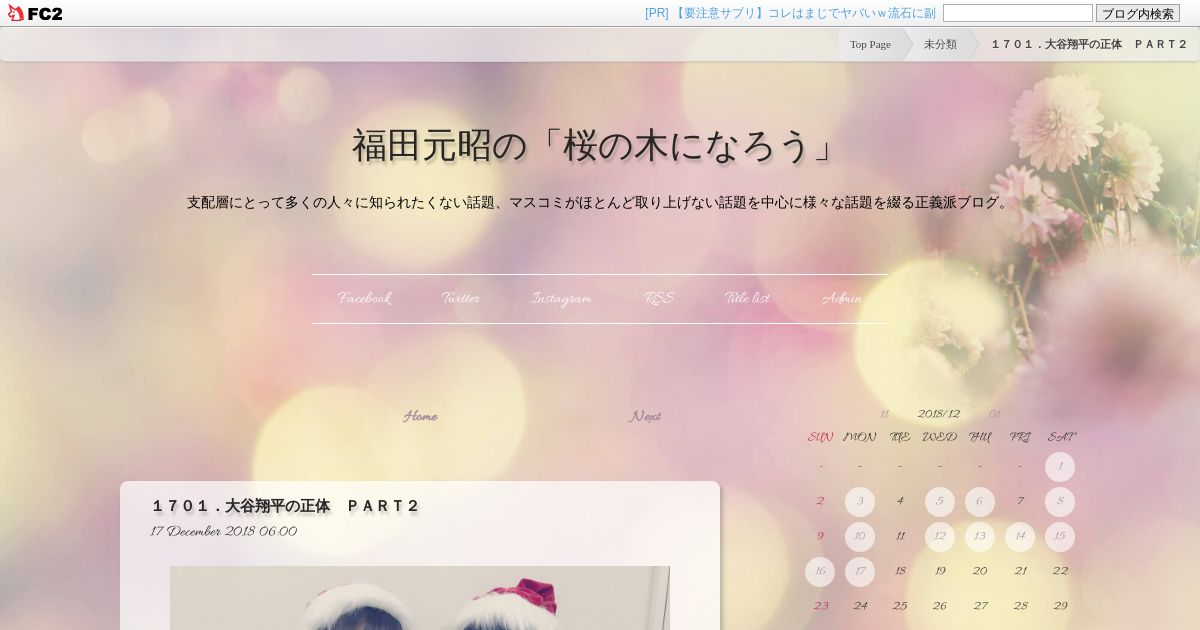Go to previous month 11 in calendar
This screenshot has height=630, width=1200.
point(884,414)
